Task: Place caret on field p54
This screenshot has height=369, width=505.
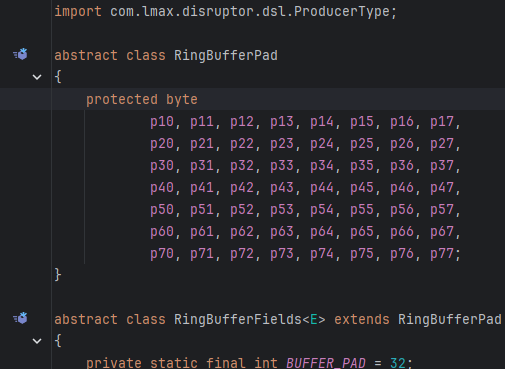Action: point(322,210)
